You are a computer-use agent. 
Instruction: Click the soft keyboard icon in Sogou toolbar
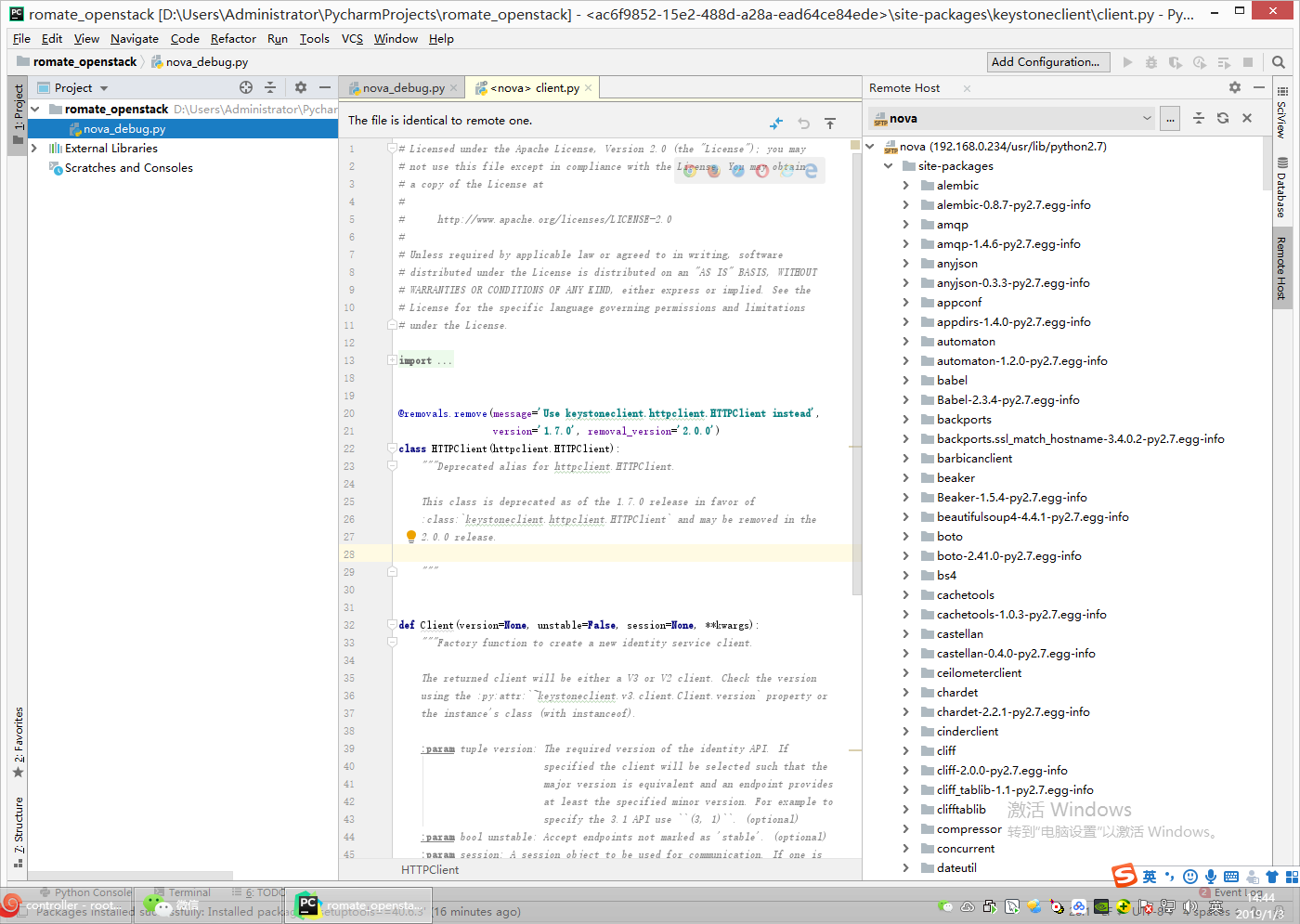(1231, 877)
